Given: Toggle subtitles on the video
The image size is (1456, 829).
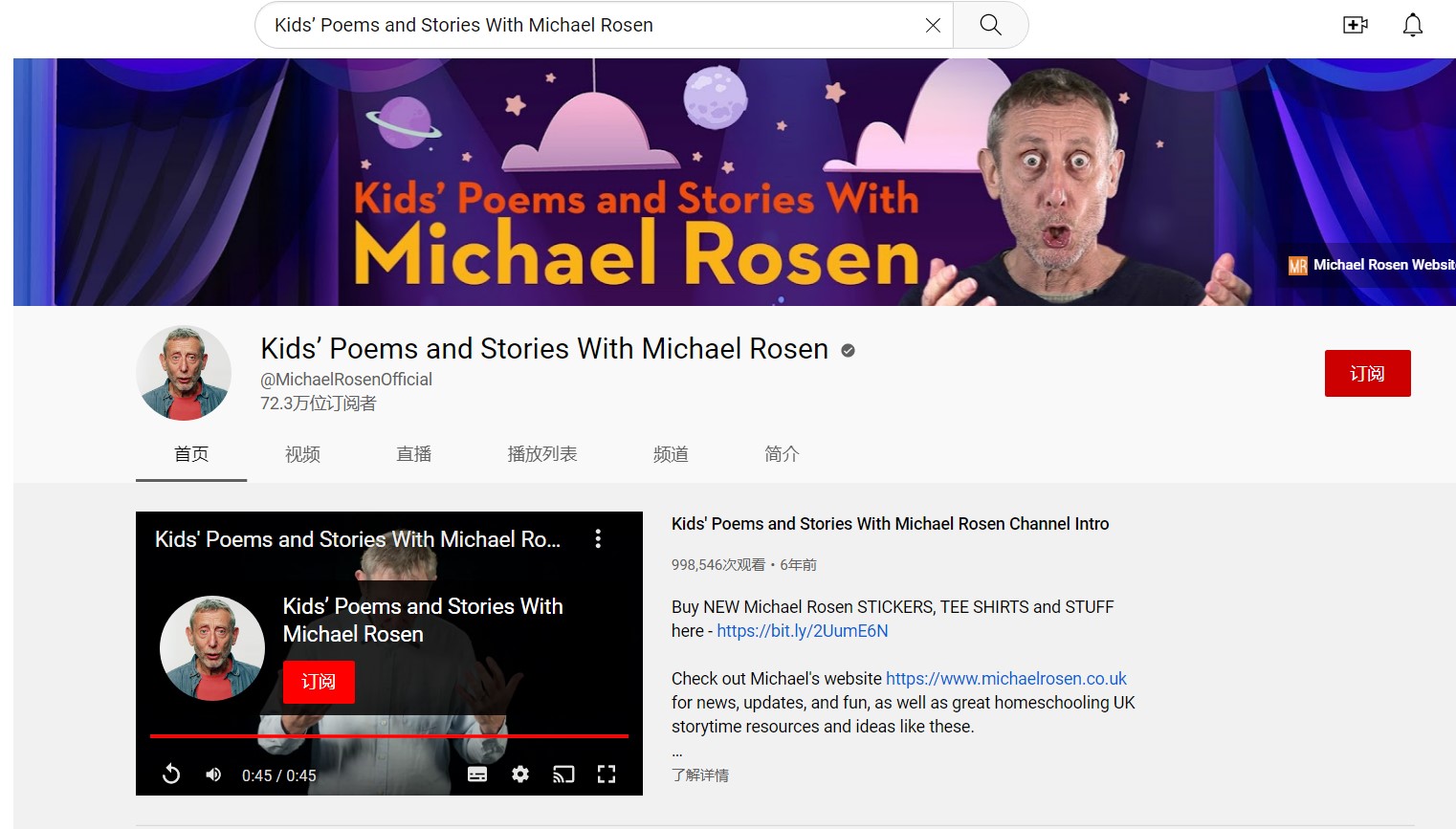Looking at the screenshot, I should pos(477,774).
